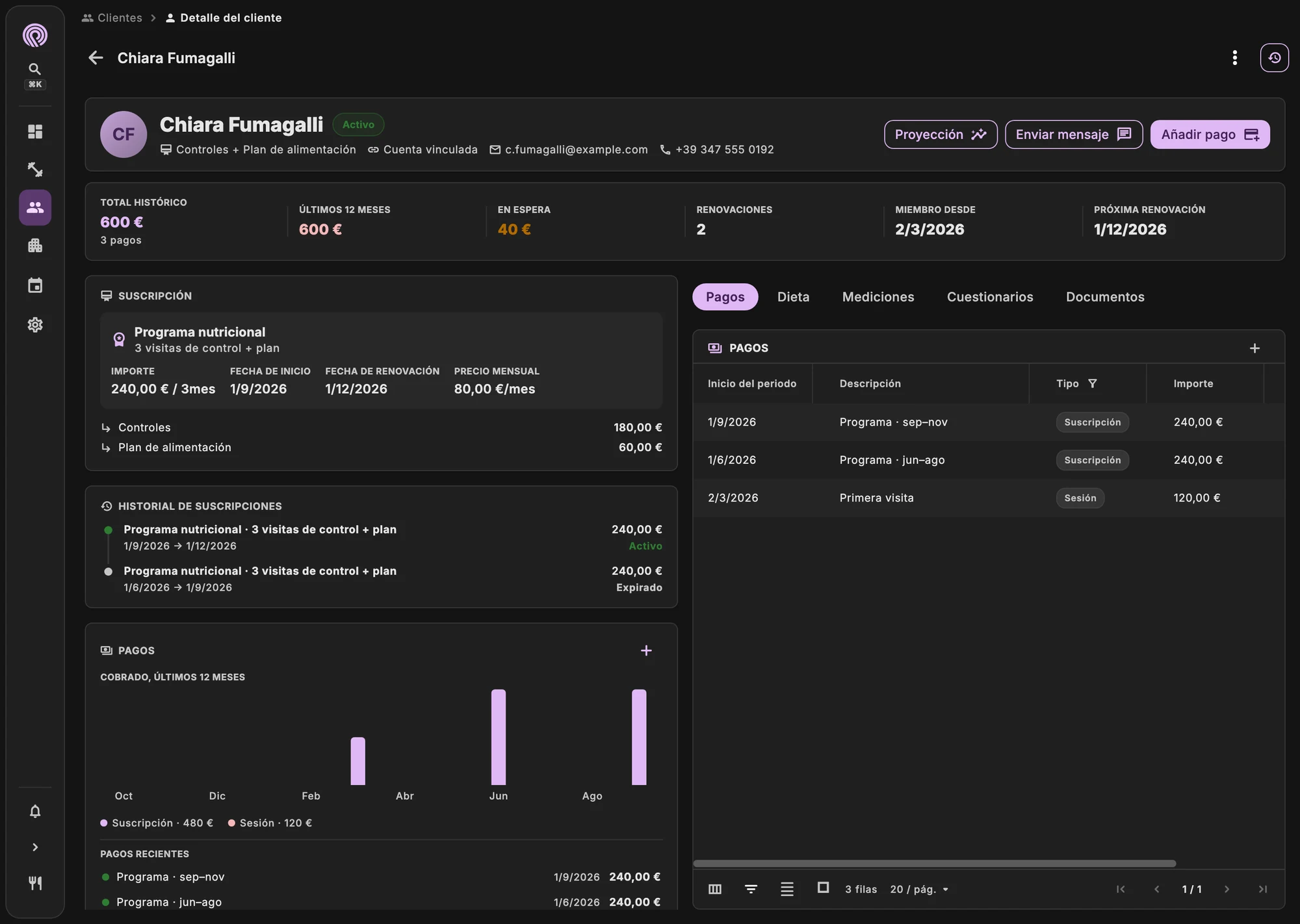
Task: Add payment with plus in PAGOS chart card
Action: [646, 650]
